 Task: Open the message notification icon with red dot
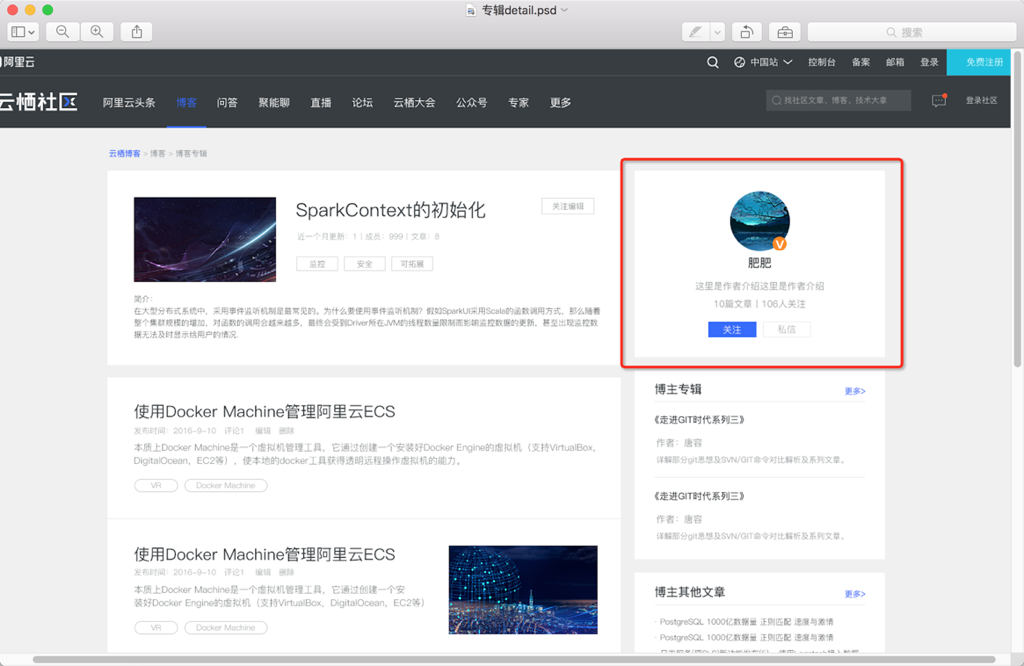point(938,100)
